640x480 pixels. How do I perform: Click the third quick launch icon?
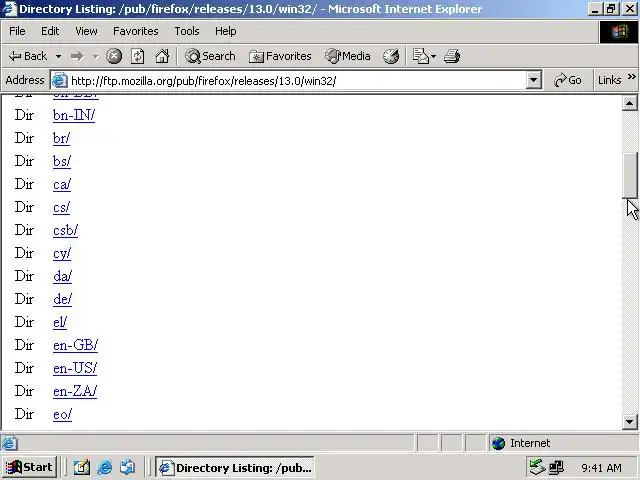pos(128,467)
